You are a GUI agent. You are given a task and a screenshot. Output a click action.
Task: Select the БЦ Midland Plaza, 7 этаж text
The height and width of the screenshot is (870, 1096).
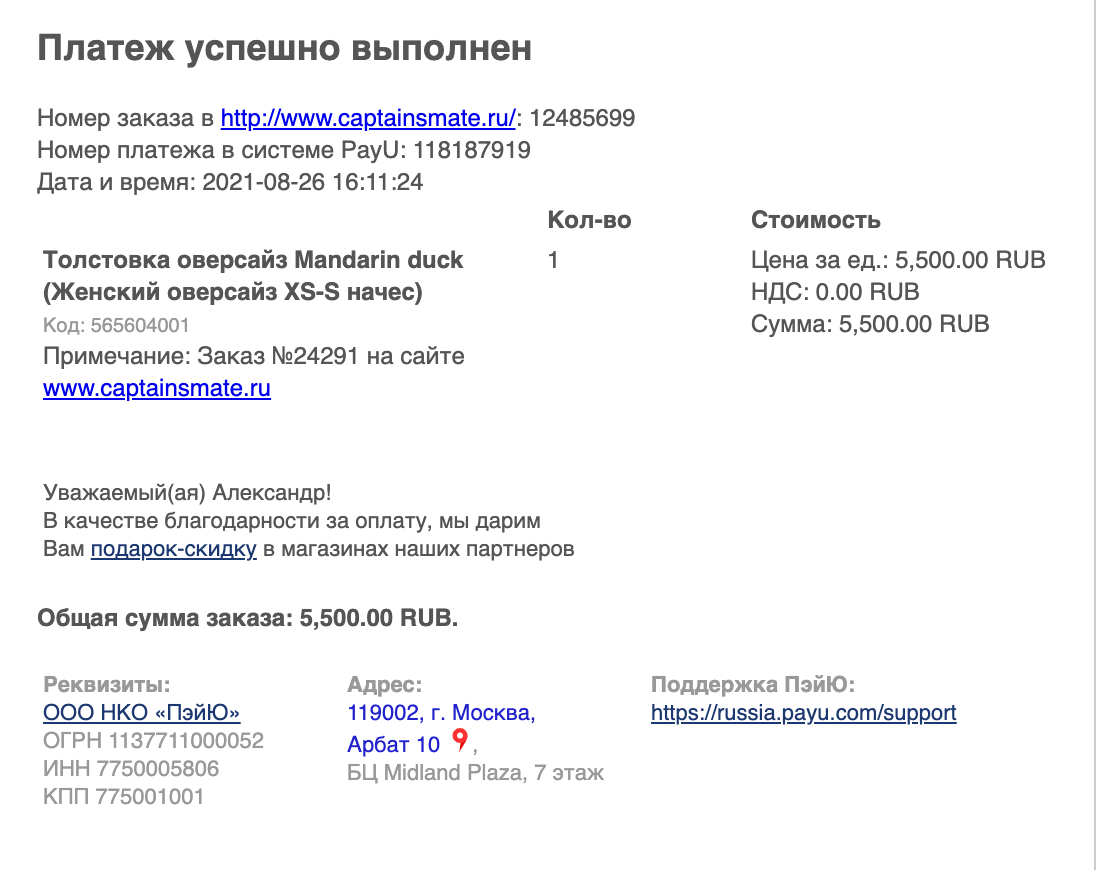coord(475,773)
